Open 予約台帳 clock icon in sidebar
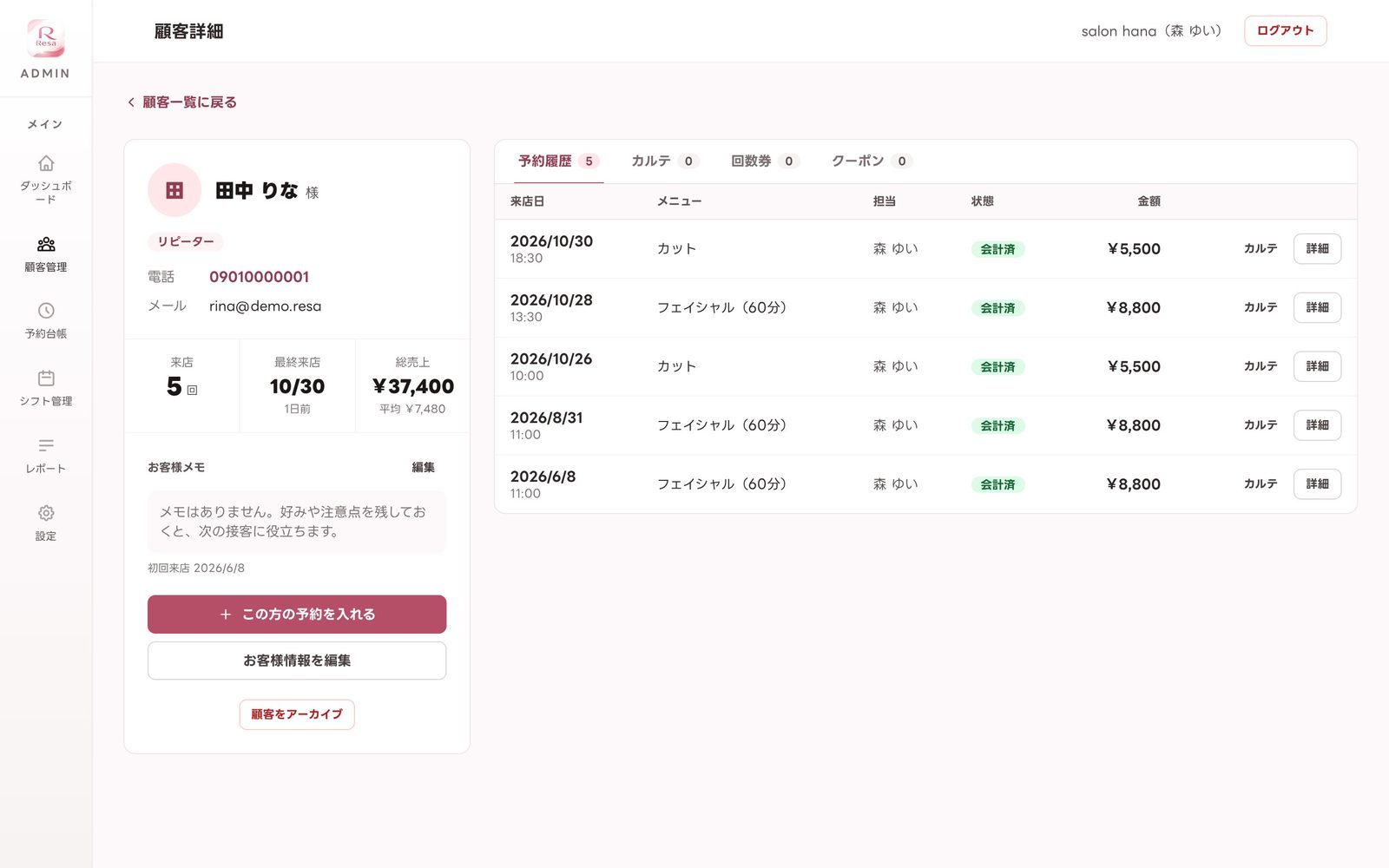 click(46, 311)
